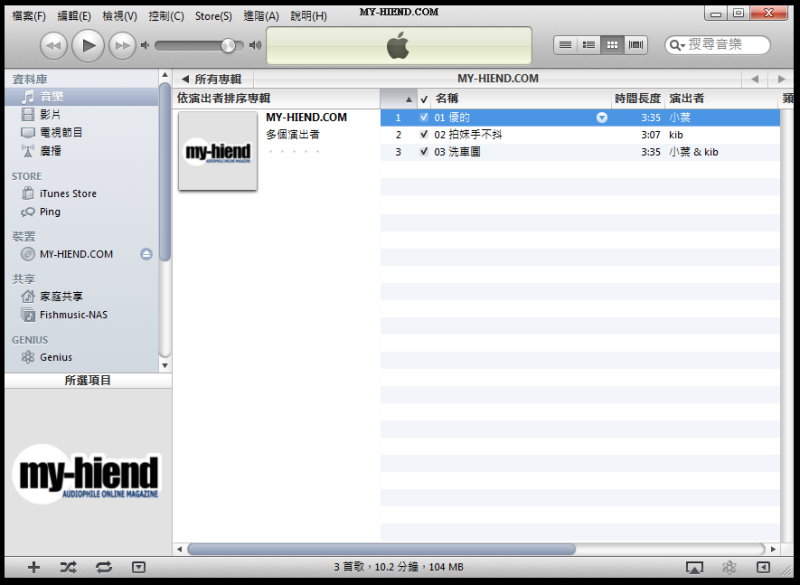
Task: Open search options magnifier dropdown
Action: (x=678, y=45)
